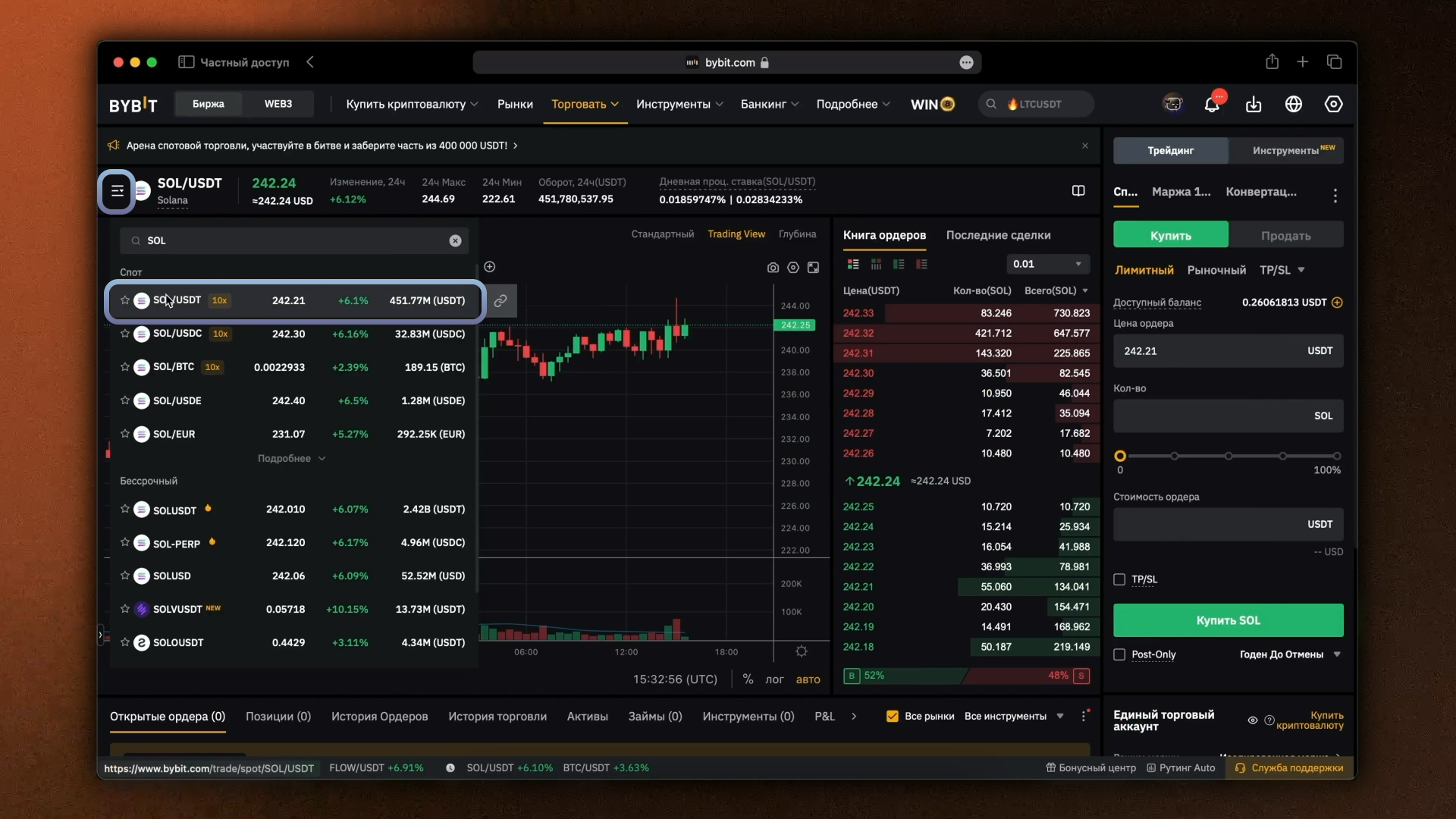Image resolution: width=1456 pixels, height=819 pixels.
Task: Open the user profile avatar
Action: pyautogui.click(x=1173, y=104)
